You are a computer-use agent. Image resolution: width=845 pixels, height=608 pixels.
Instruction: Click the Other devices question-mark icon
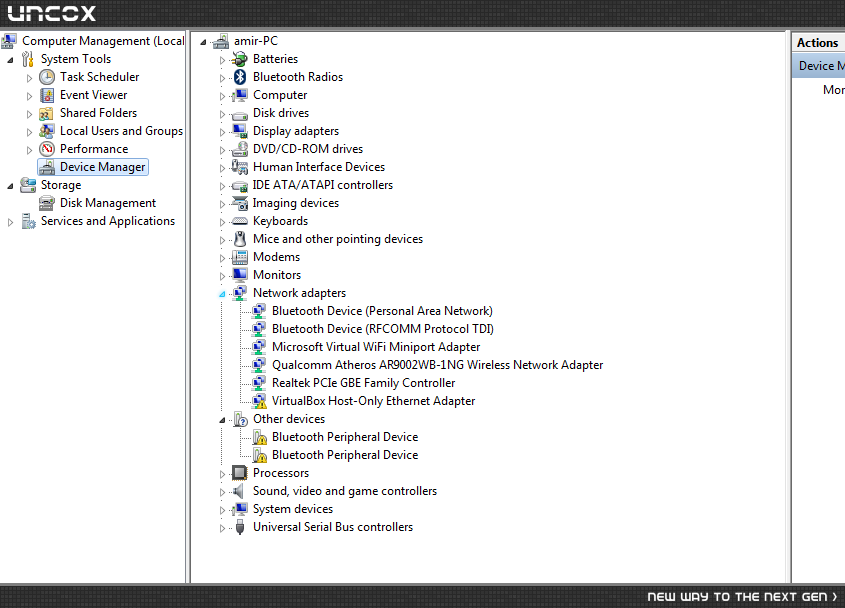tap(240, 419)
